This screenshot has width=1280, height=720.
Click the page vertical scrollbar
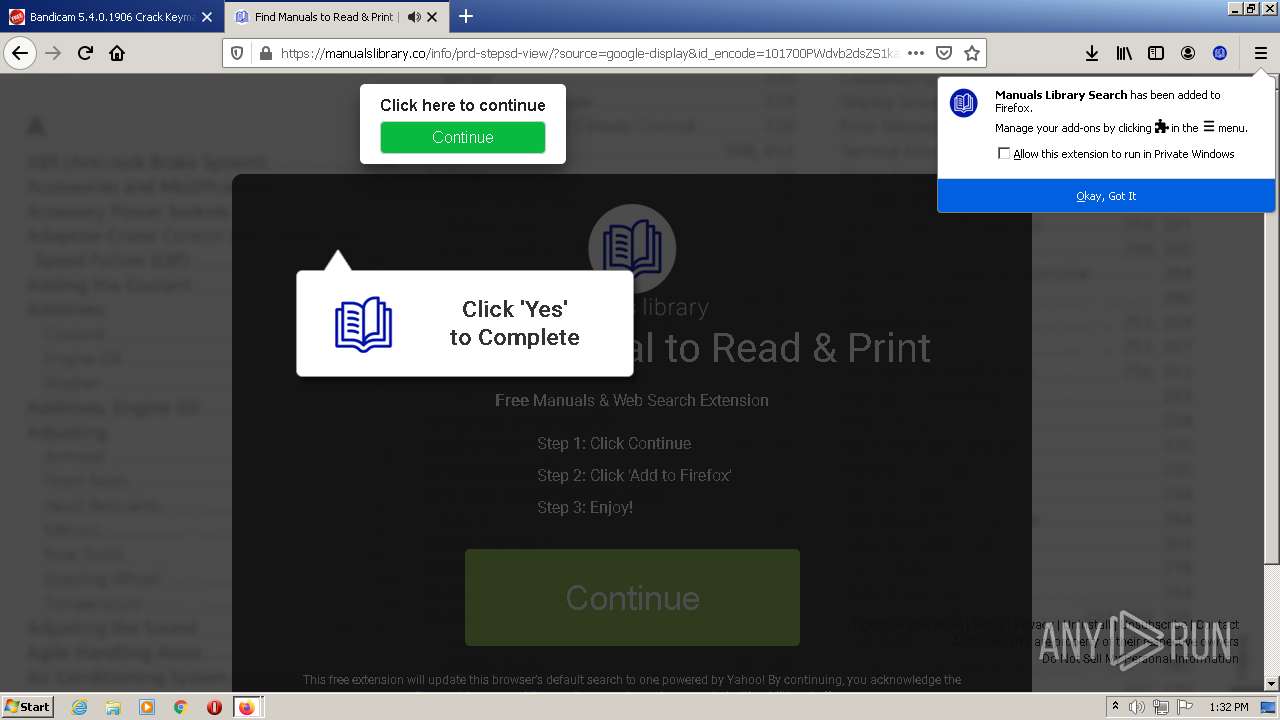1272,384
